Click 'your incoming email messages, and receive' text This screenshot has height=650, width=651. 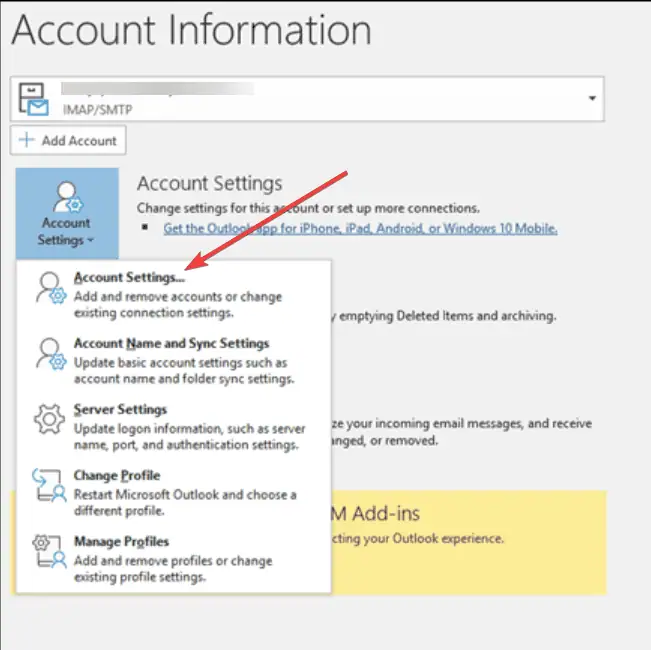click(468, 424)
